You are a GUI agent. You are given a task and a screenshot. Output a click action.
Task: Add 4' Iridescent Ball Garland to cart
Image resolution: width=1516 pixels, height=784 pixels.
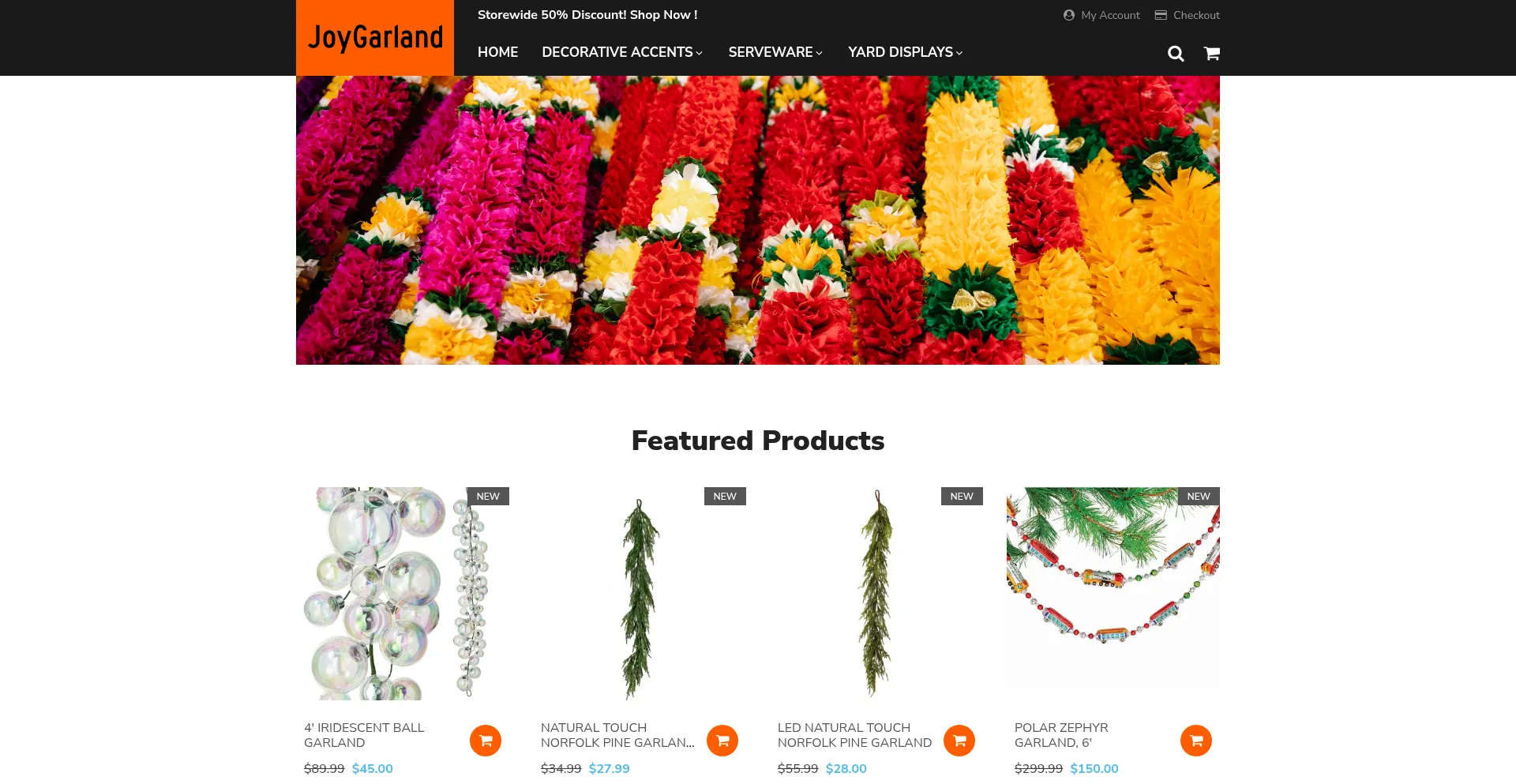click(x=486, y=741)
